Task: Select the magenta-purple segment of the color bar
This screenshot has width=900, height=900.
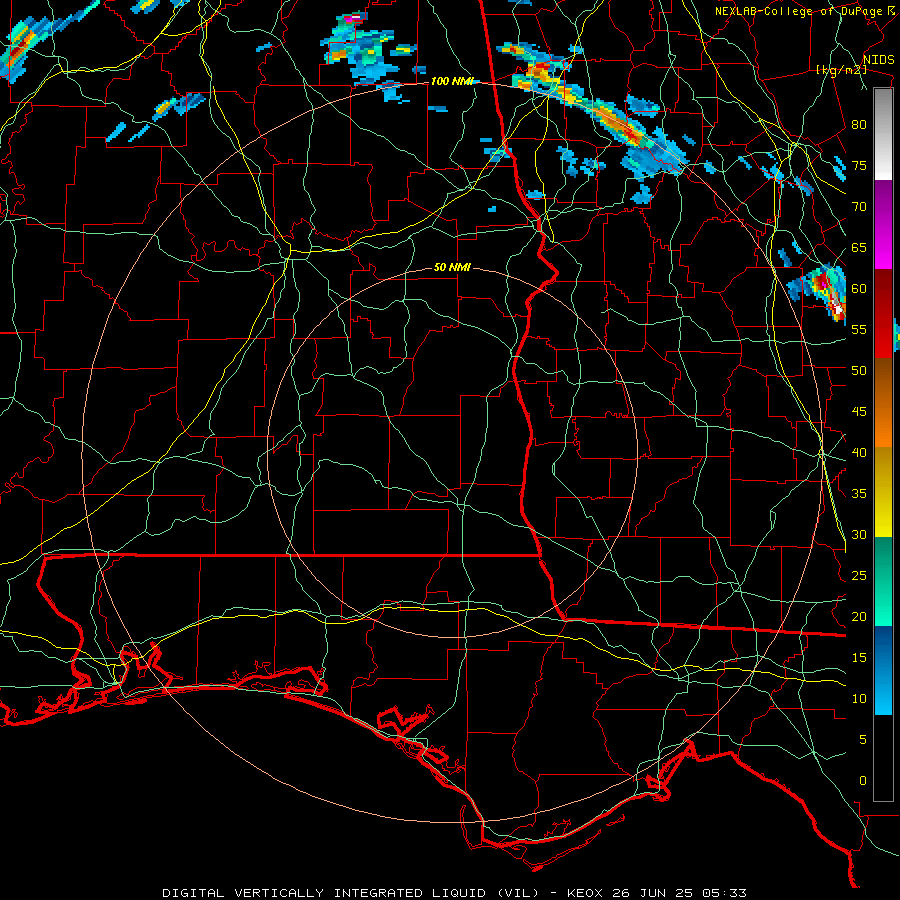Action: (x=883, y=225)
